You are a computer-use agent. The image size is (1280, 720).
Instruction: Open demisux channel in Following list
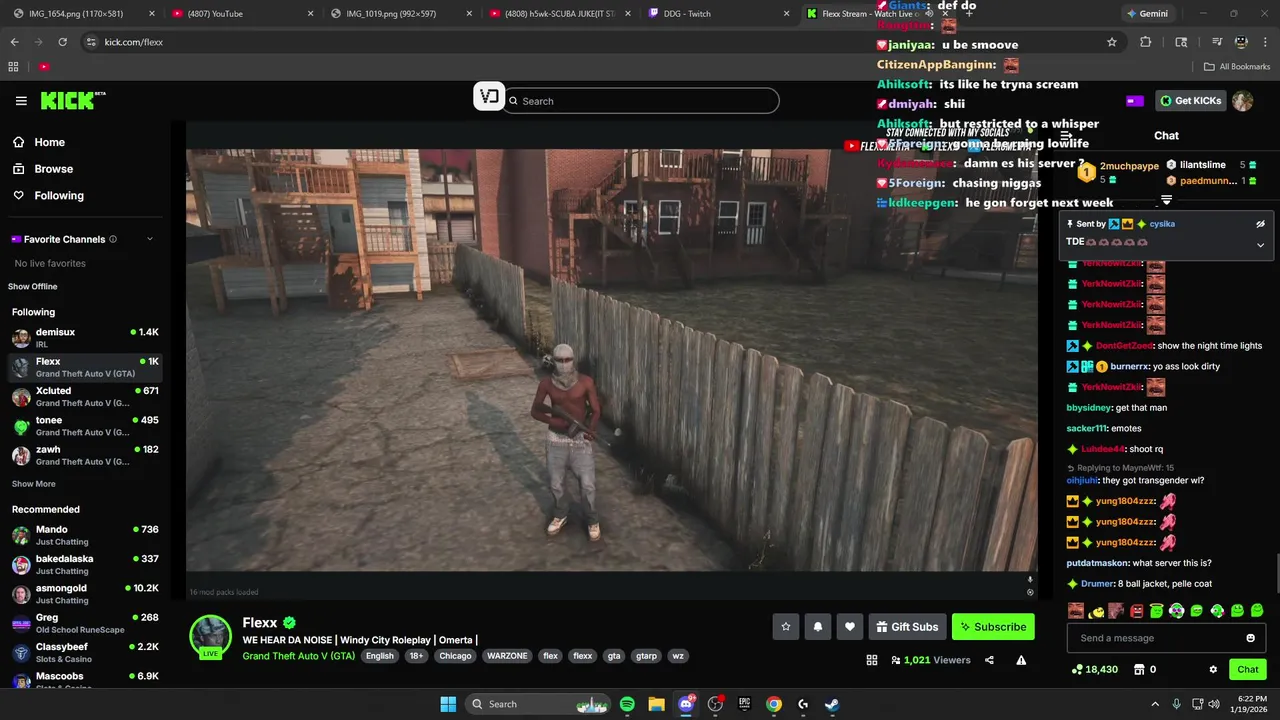[x=86, y=338]
